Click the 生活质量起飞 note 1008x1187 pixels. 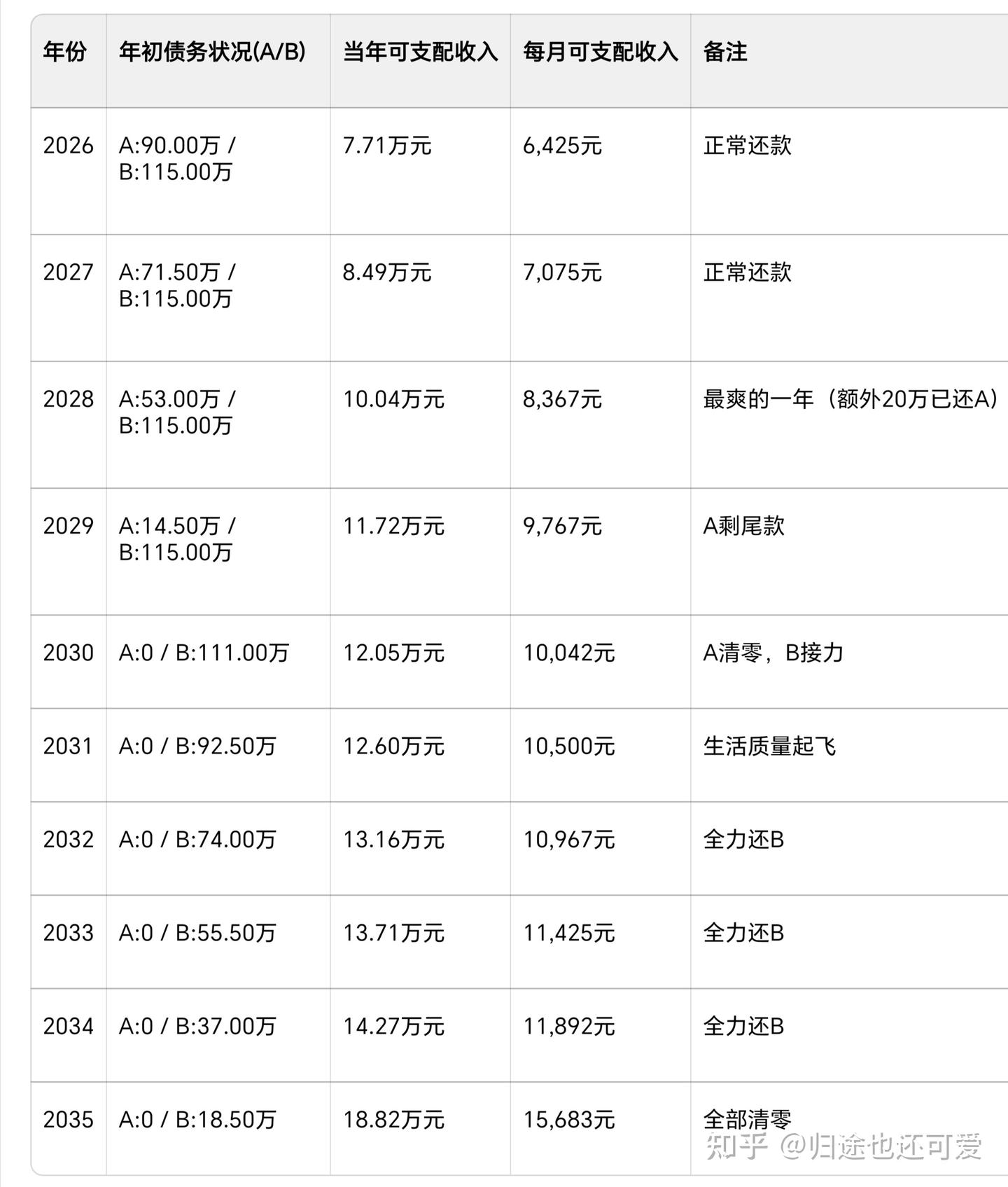coord(769,746)
